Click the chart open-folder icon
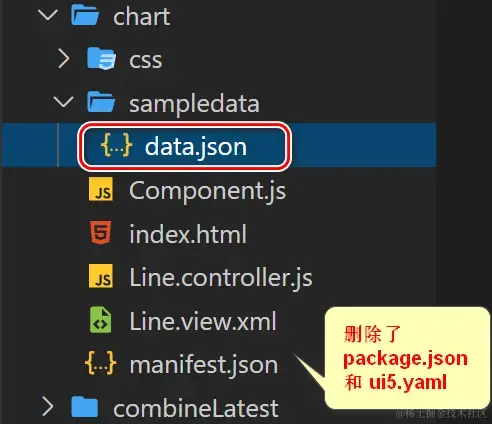Screen dimensions: 492x424 pyautogui.click(x=85, y=16)
